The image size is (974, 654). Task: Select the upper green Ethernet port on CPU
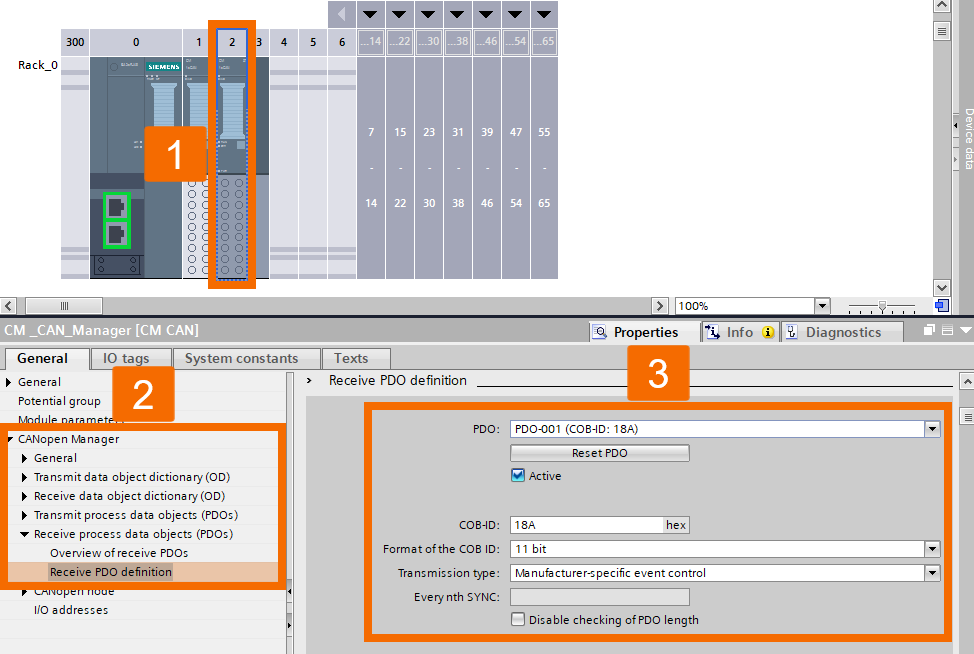116,206
